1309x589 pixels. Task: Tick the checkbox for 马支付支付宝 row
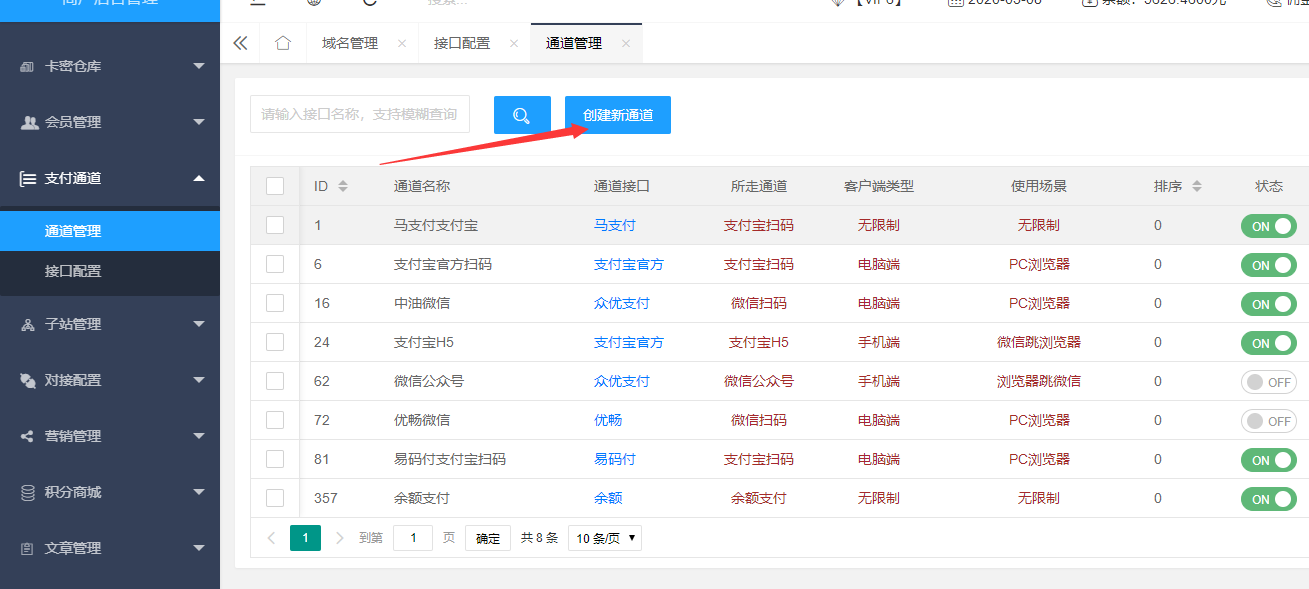pos(275,225)
